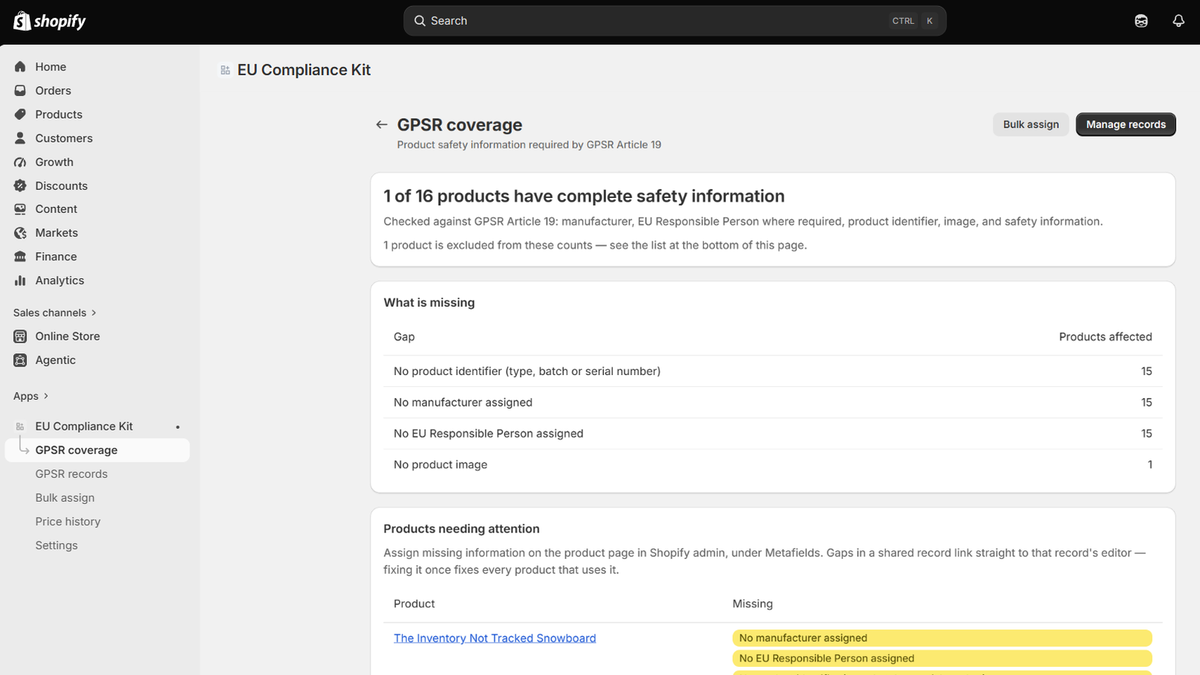The height and width of the screenshot is (675, 1200).
Task: Click the Customers person icon
Action: [20, 138]
